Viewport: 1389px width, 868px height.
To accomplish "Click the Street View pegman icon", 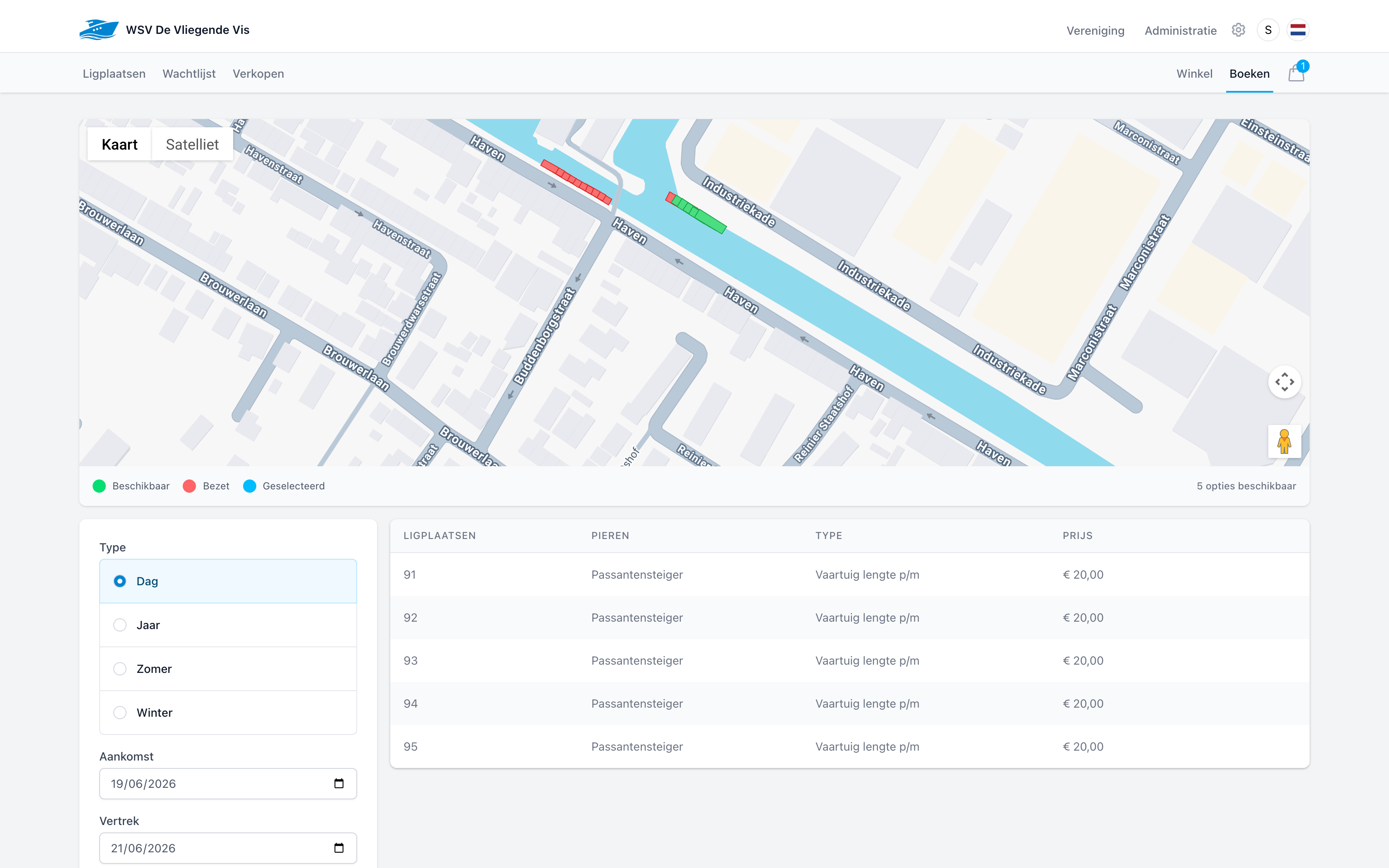I will click(x=1284, y=441).
